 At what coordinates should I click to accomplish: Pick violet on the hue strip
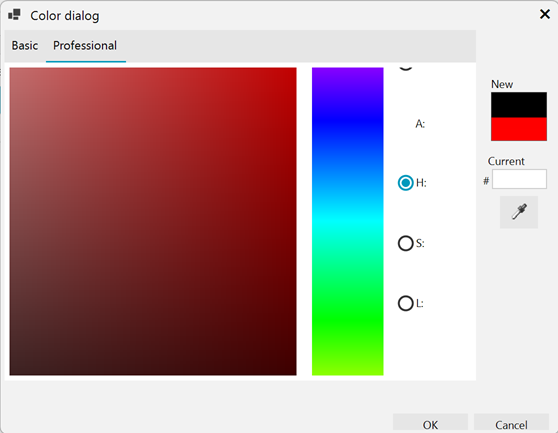348,71
